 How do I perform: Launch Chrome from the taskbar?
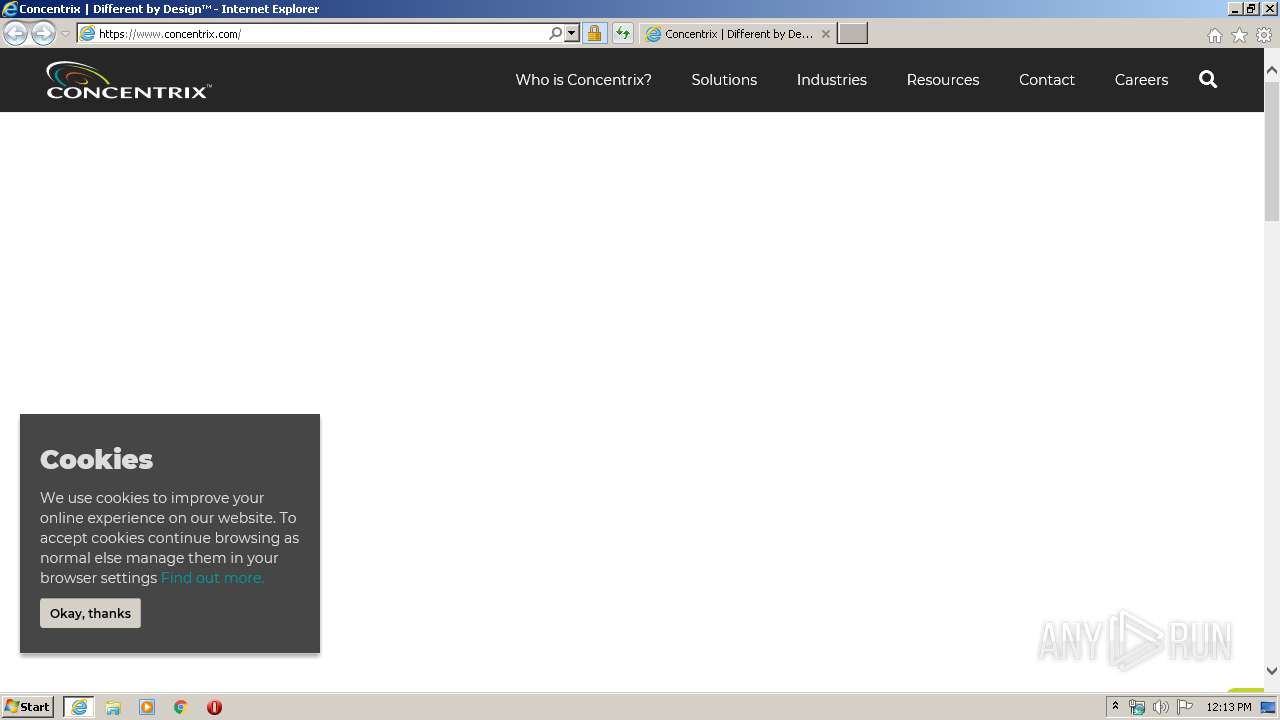pyautogui.click(x=181, y=707)
